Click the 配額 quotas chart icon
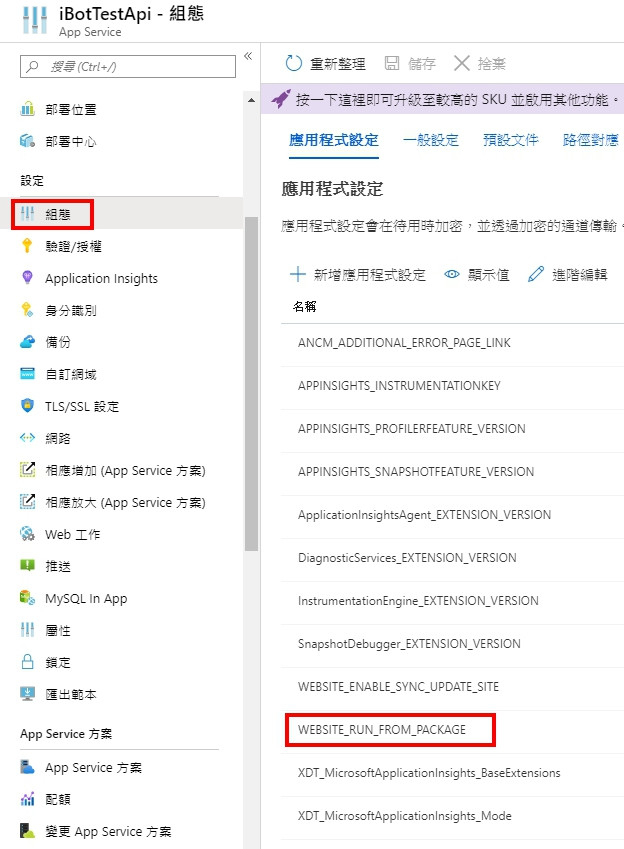 coord(27,799)
